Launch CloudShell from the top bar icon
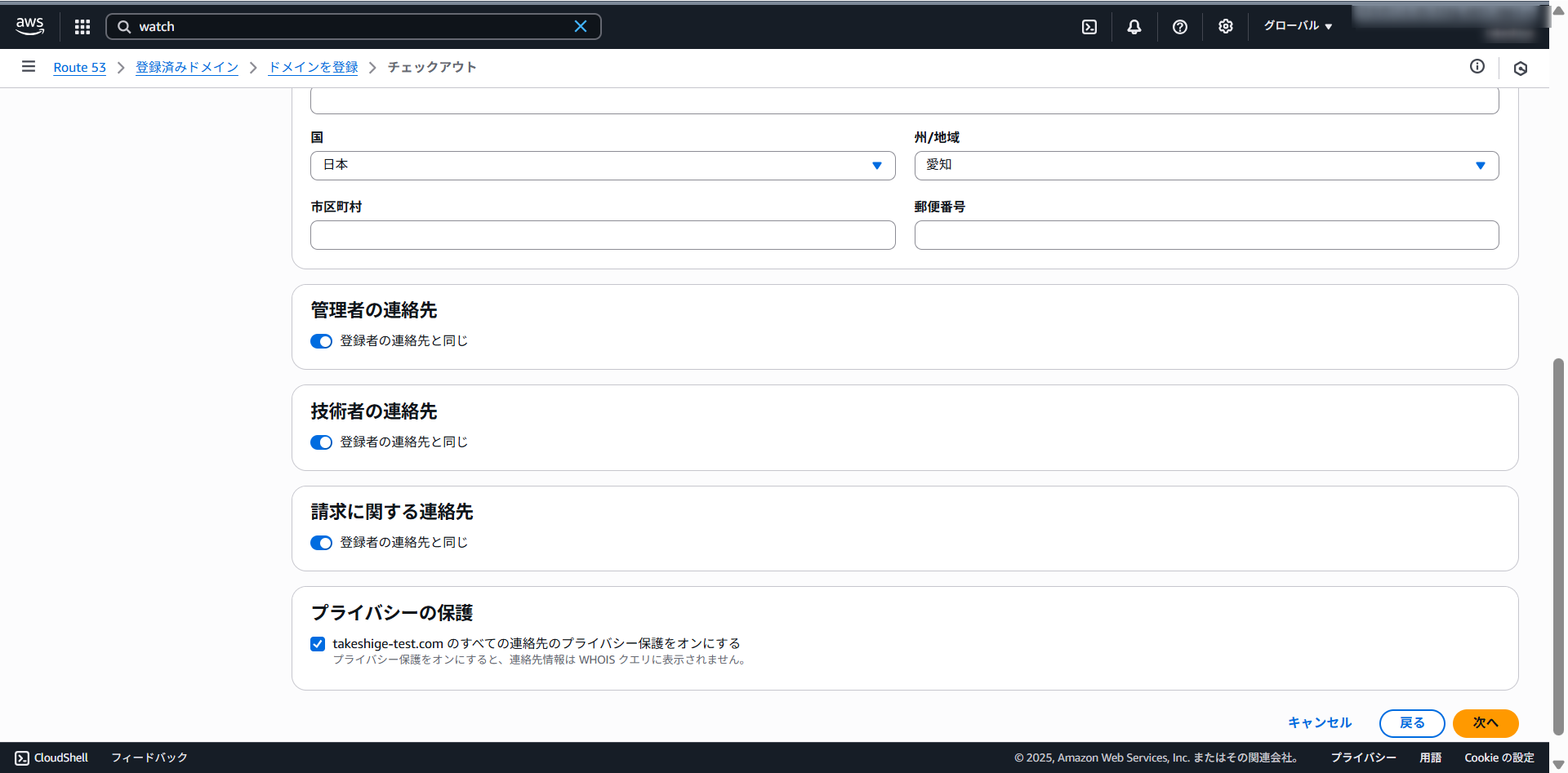Image resolution: width=1568 pixels, height=773 pixels. tap(1089, 27)
